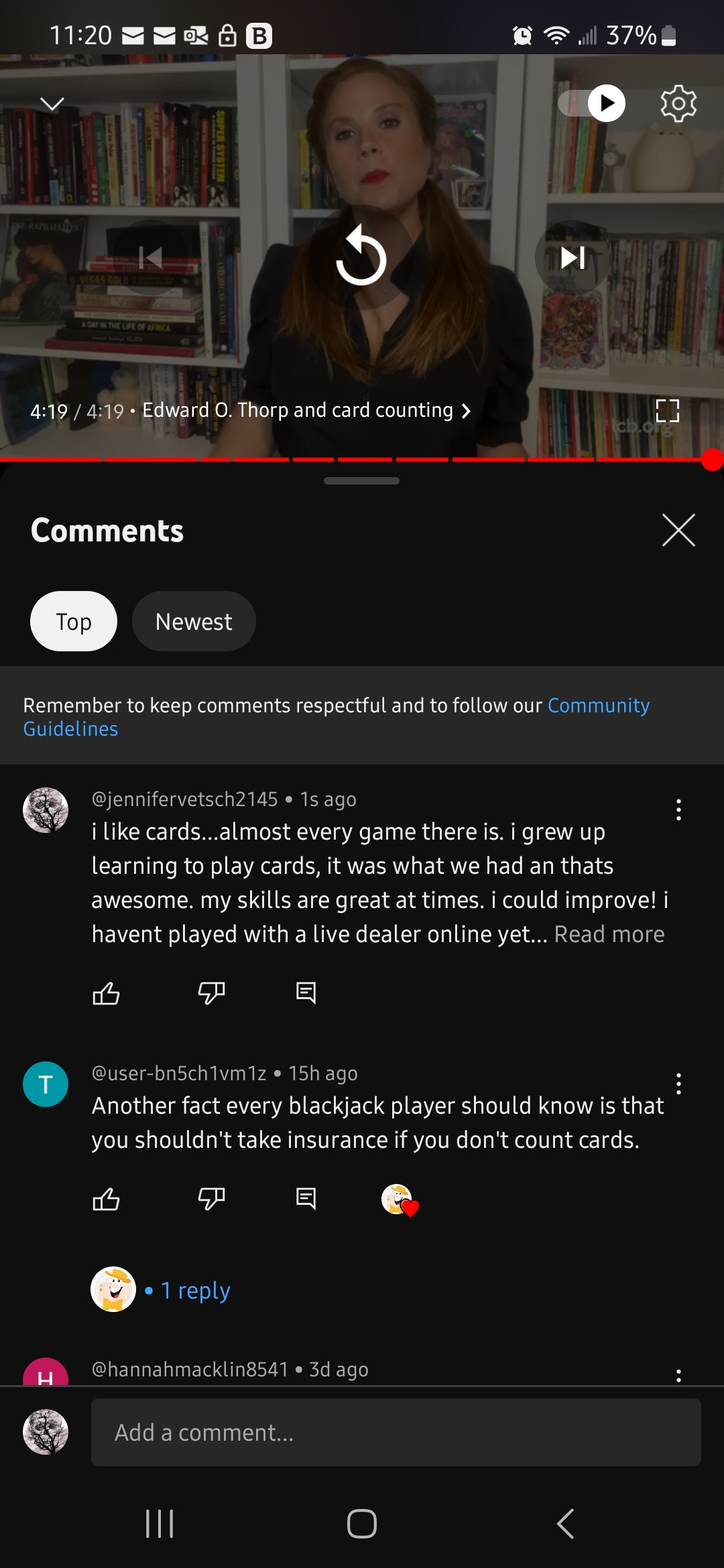Image resolution: width=724 pixels, height=1568 pixels.
Task: Open the Community Guidelines link
Action: 337,717
